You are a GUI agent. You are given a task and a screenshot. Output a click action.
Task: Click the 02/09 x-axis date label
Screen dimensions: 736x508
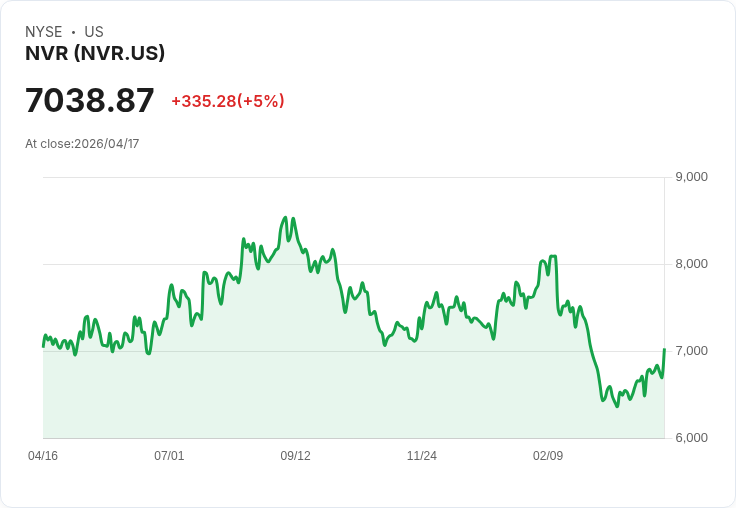click(548, 455)
